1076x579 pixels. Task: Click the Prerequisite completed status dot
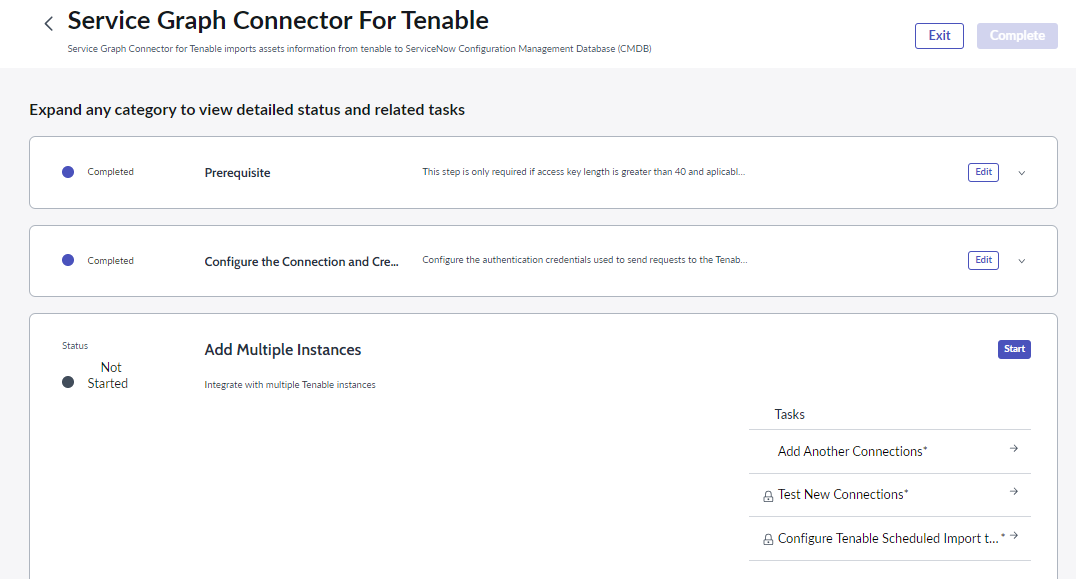point(68,172)
